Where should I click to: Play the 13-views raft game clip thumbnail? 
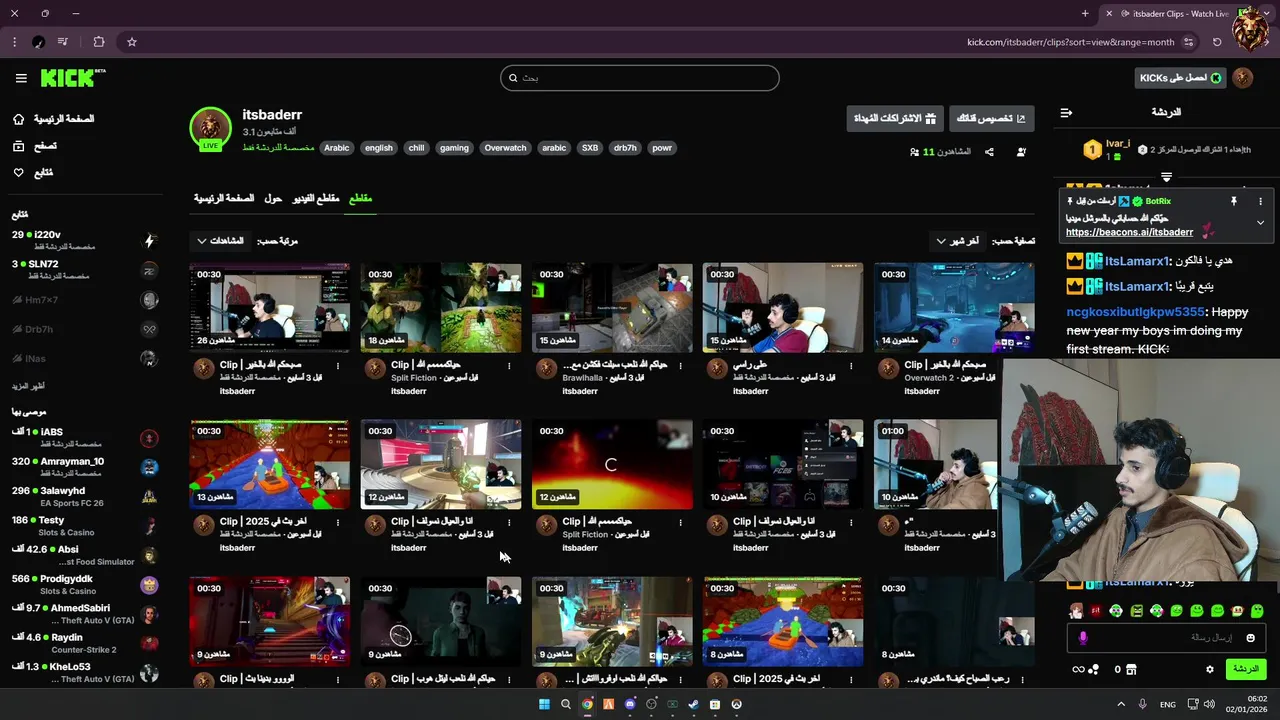269,464
